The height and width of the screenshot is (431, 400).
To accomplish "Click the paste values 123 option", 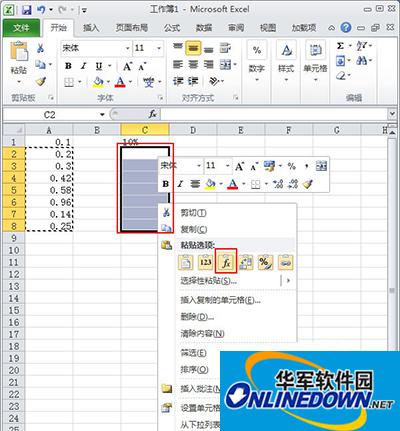I will tap(206, 263).
